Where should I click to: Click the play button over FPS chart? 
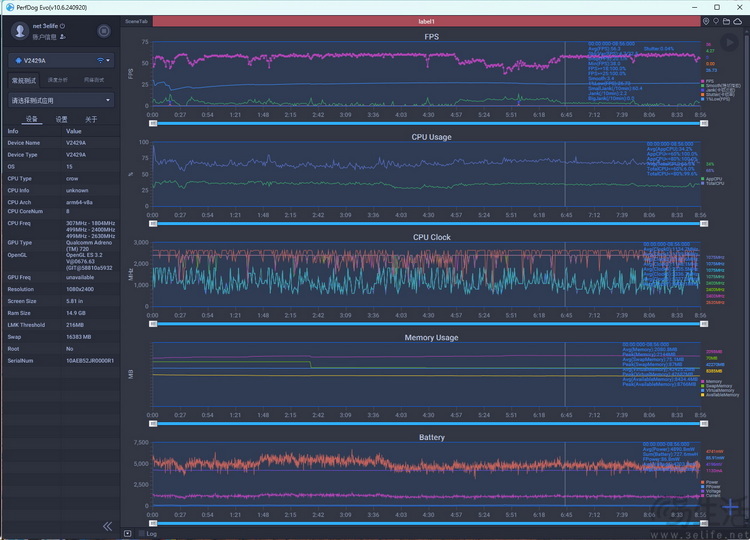click(729, 43)
